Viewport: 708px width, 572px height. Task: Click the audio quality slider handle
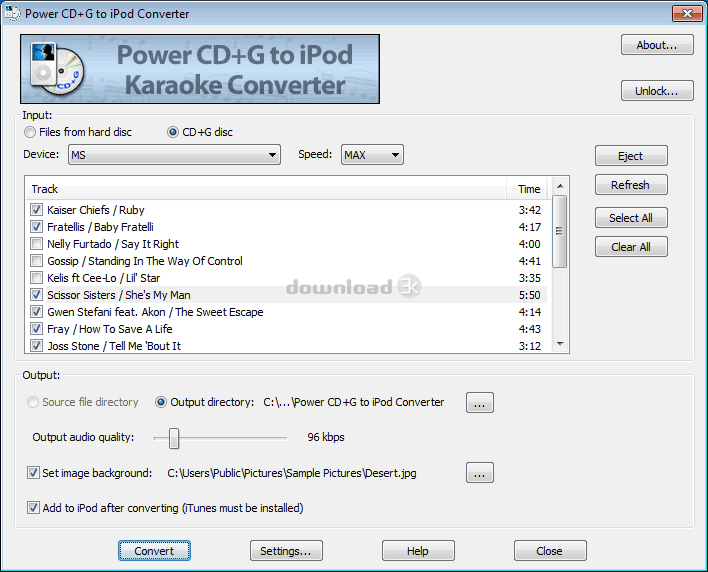[174, 438]
